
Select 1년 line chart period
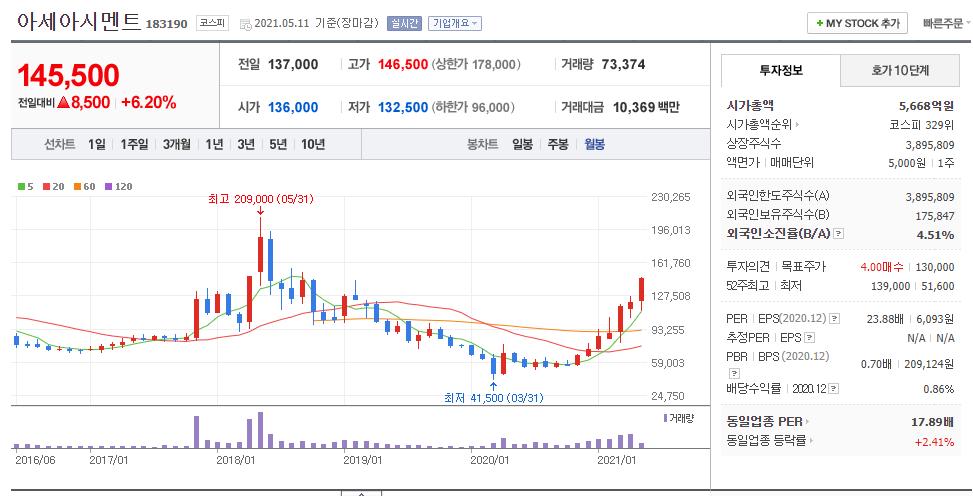pos(214,144)
